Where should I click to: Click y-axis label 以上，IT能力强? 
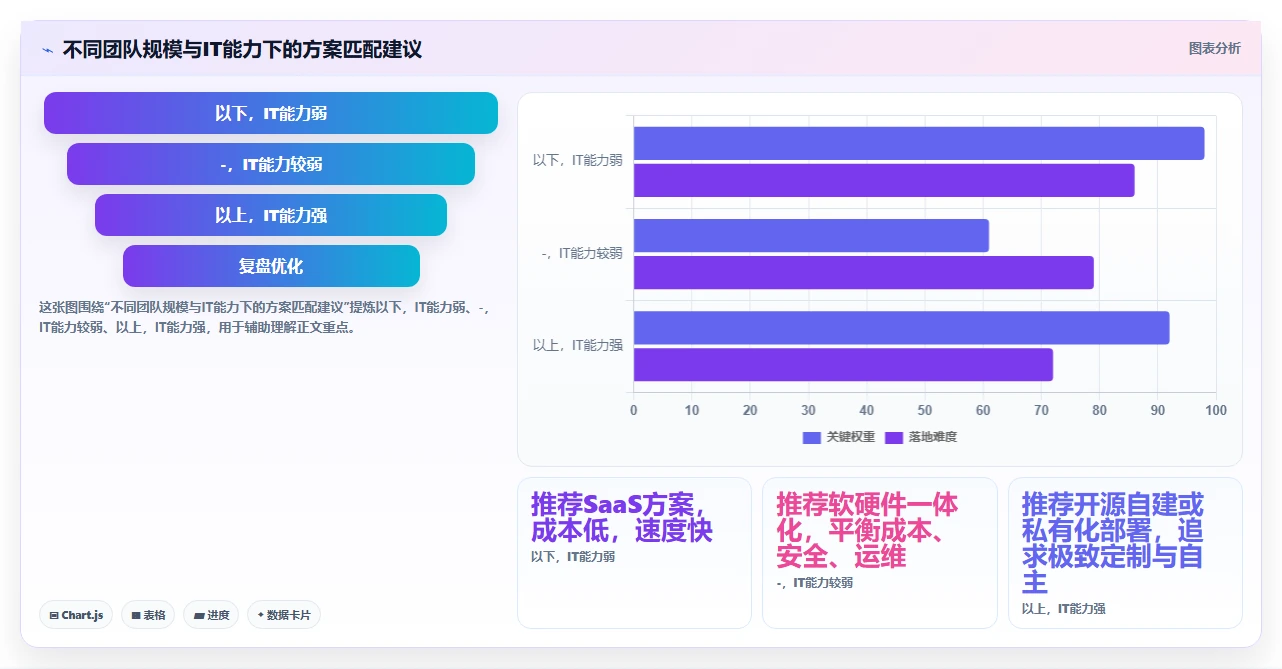[x=578, y=345]
